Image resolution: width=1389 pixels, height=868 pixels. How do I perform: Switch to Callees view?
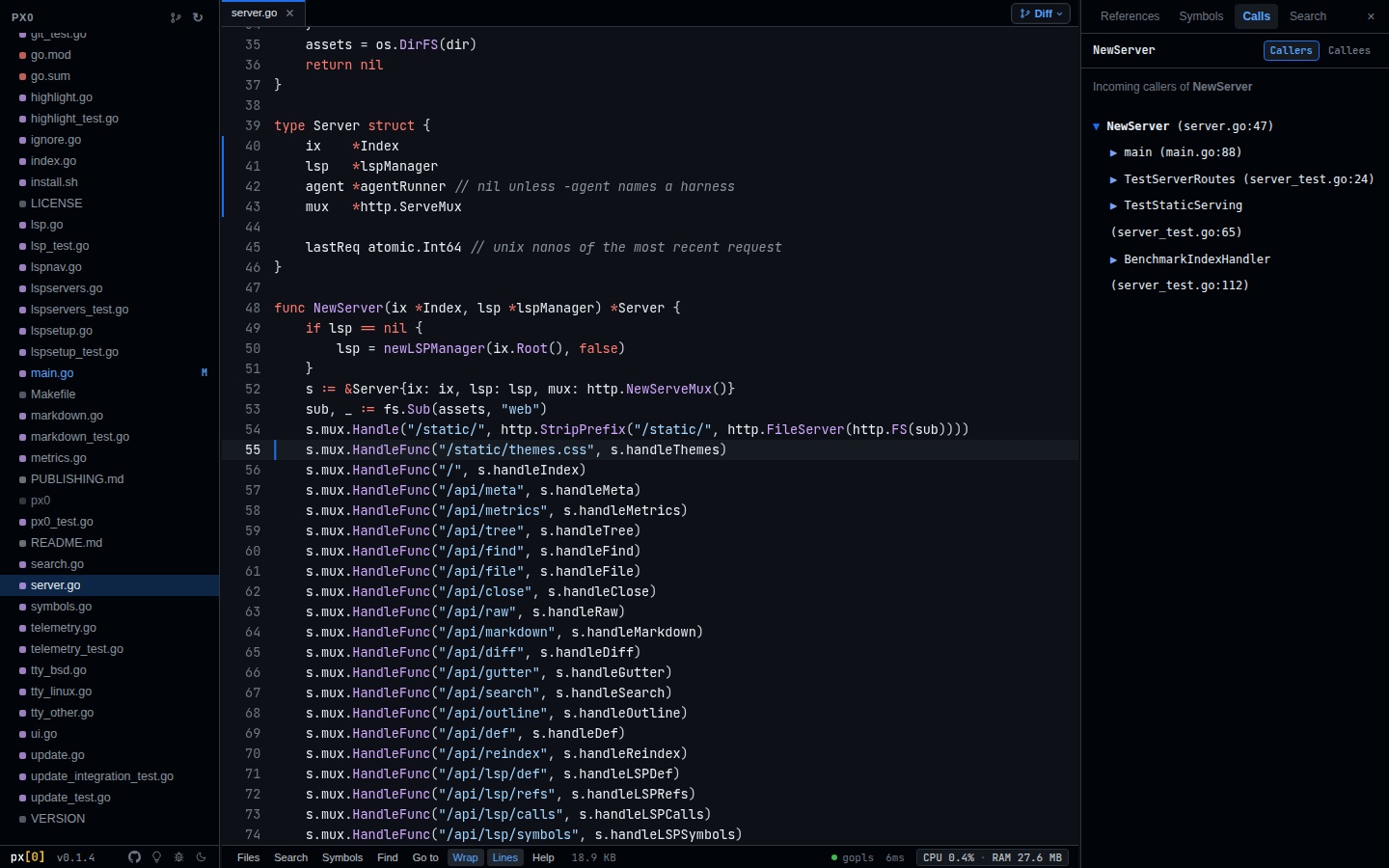point(1348,50)
